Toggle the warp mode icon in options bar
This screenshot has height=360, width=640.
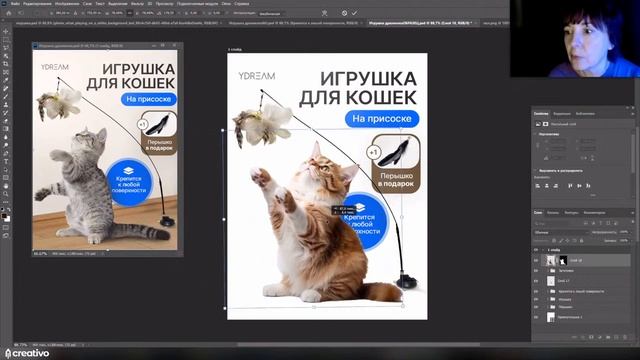pos(324,13)
